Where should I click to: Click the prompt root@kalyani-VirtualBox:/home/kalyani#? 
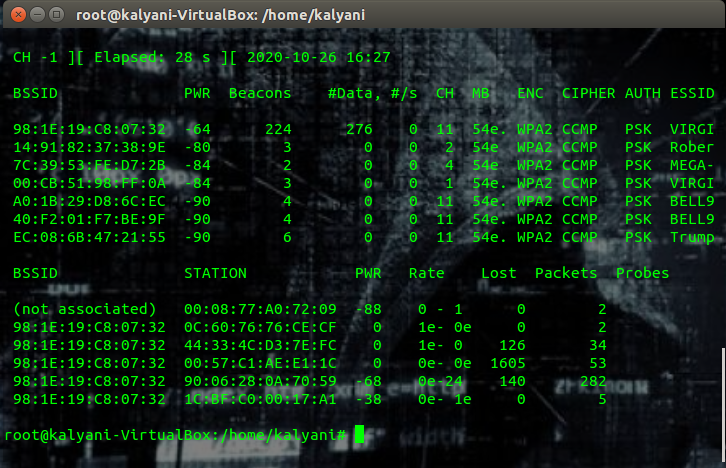(x=175, y=435)
